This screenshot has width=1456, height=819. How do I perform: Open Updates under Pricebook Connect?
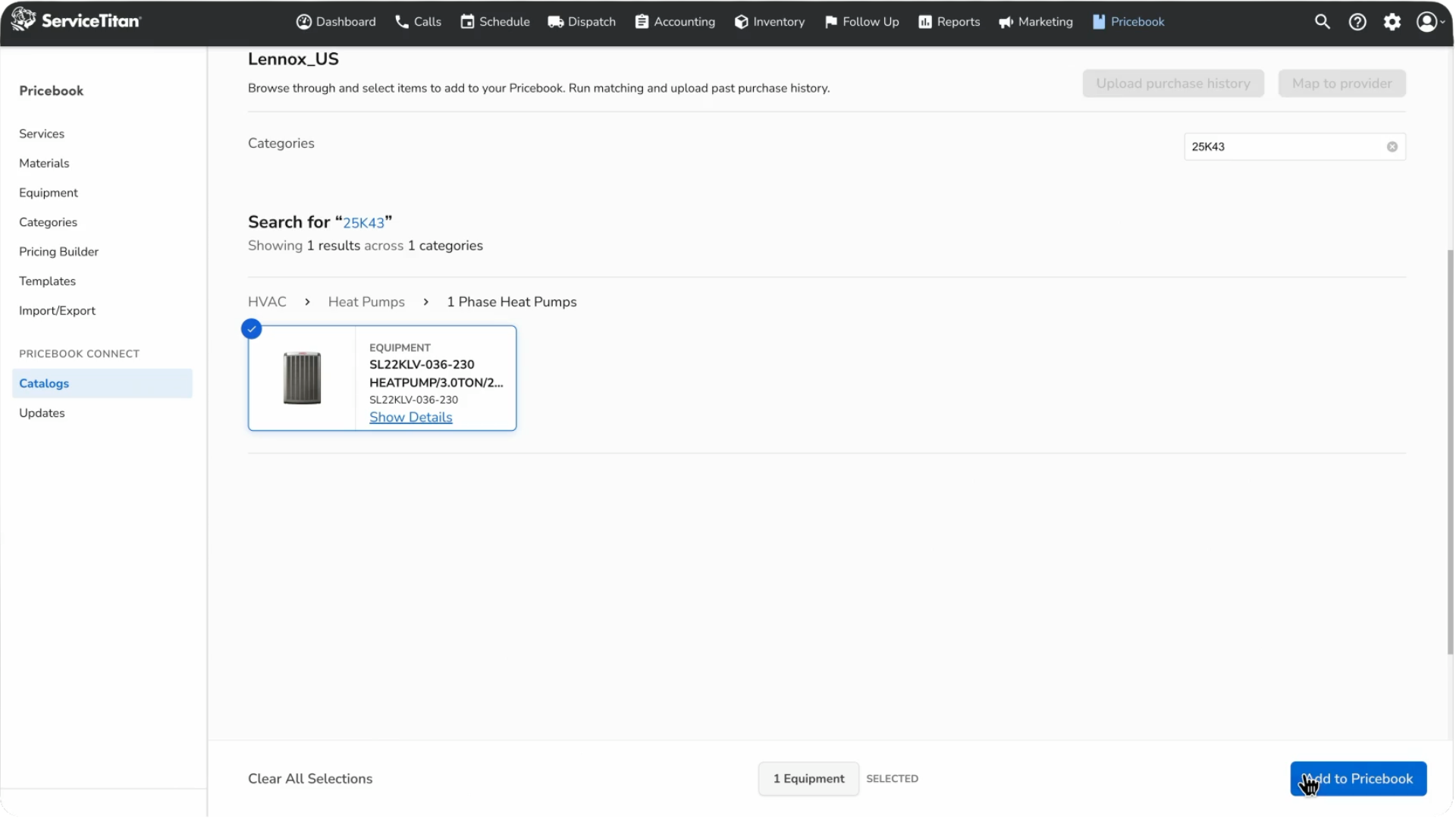point(42,413)
